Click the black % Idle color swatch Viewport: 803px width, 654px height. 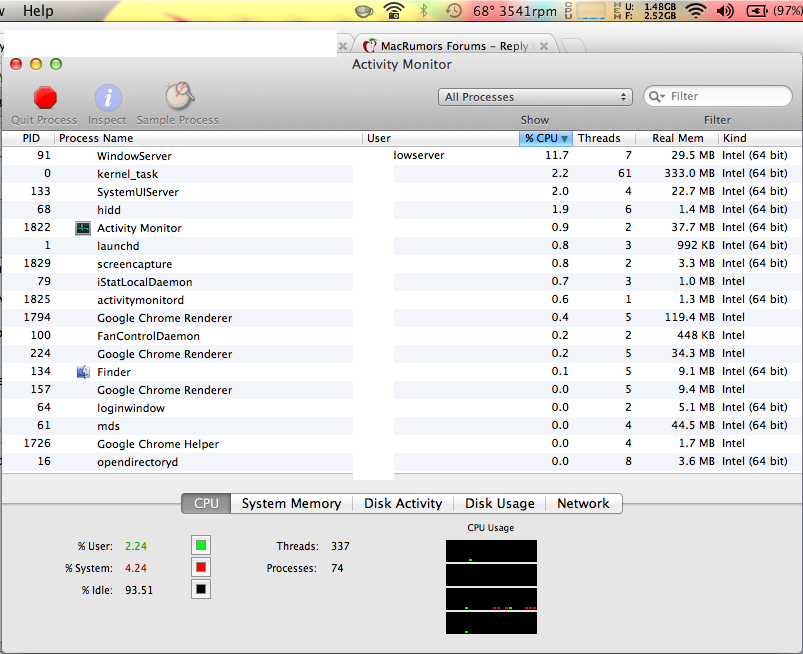click(201, 589)
